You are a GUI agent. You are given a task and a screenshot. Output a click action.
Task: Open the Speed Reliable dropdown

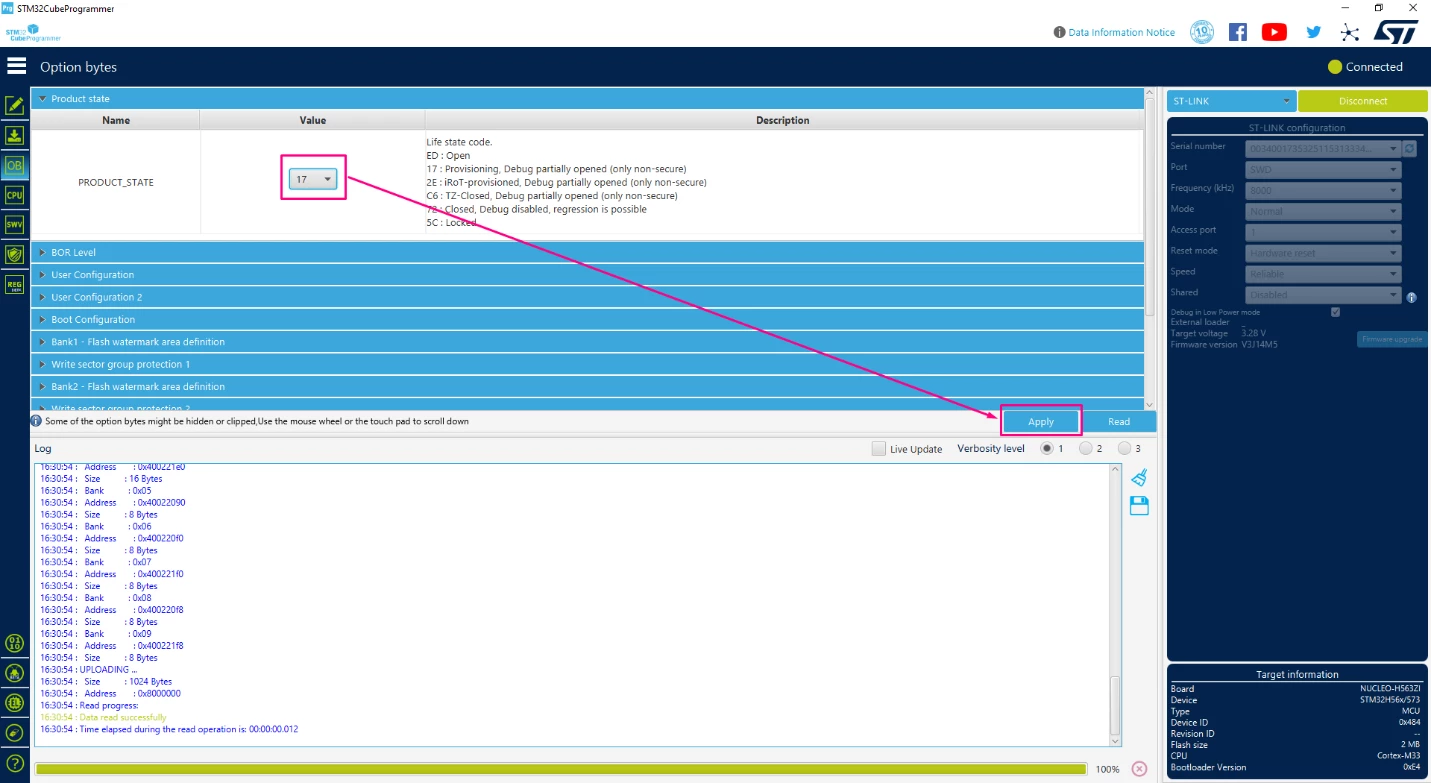[1323, 274]
